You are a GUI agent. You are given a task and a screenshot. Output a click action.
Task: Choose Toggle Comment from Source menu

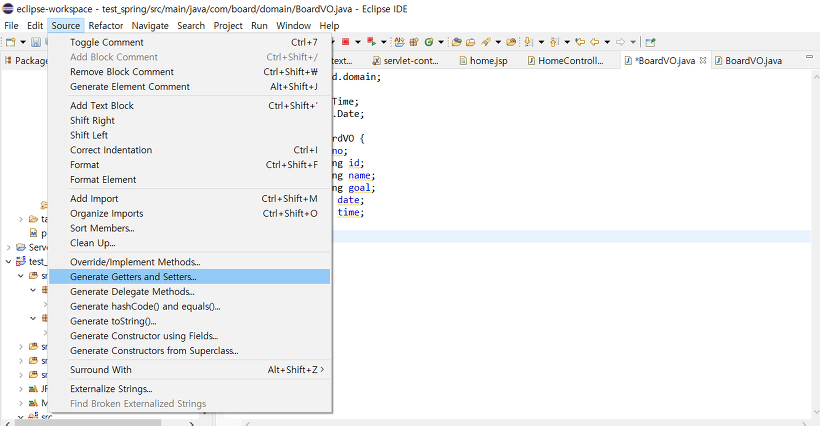point(190,42)
